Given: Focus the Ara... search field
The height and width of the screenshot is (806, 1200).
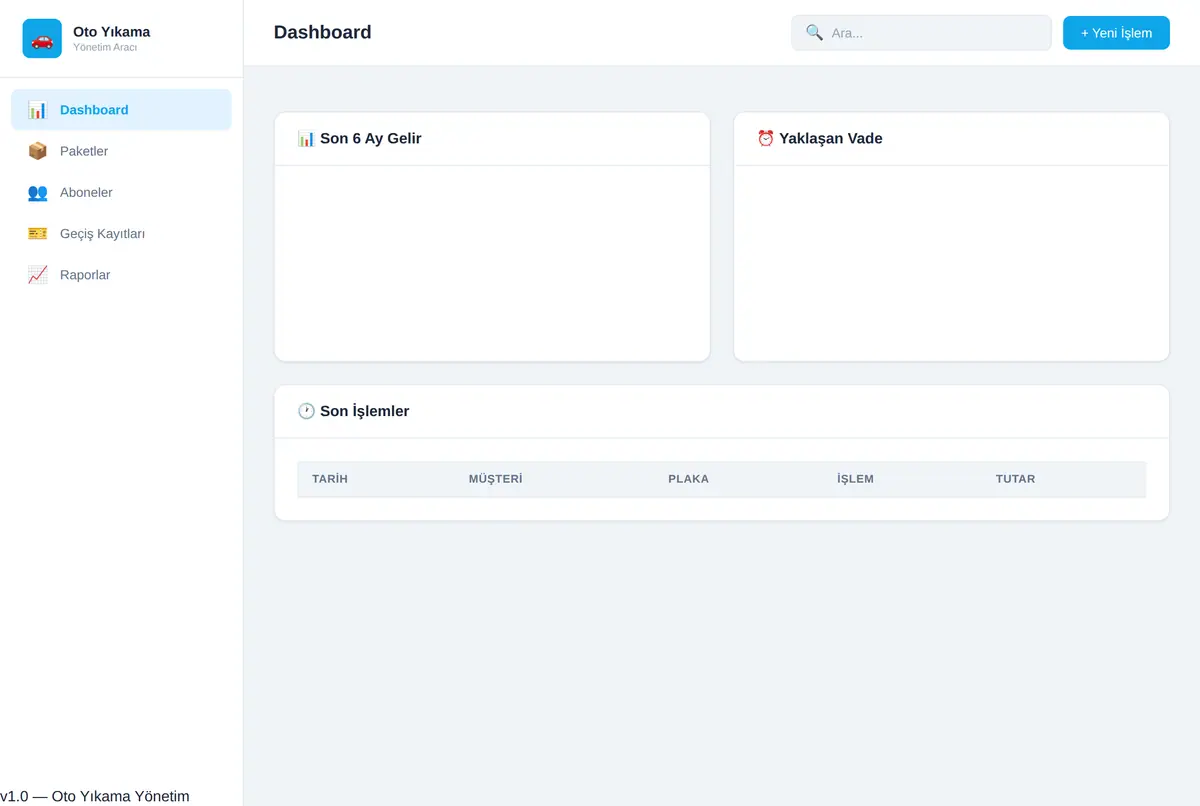Looking at the screenshot, I should click(921, 33).
